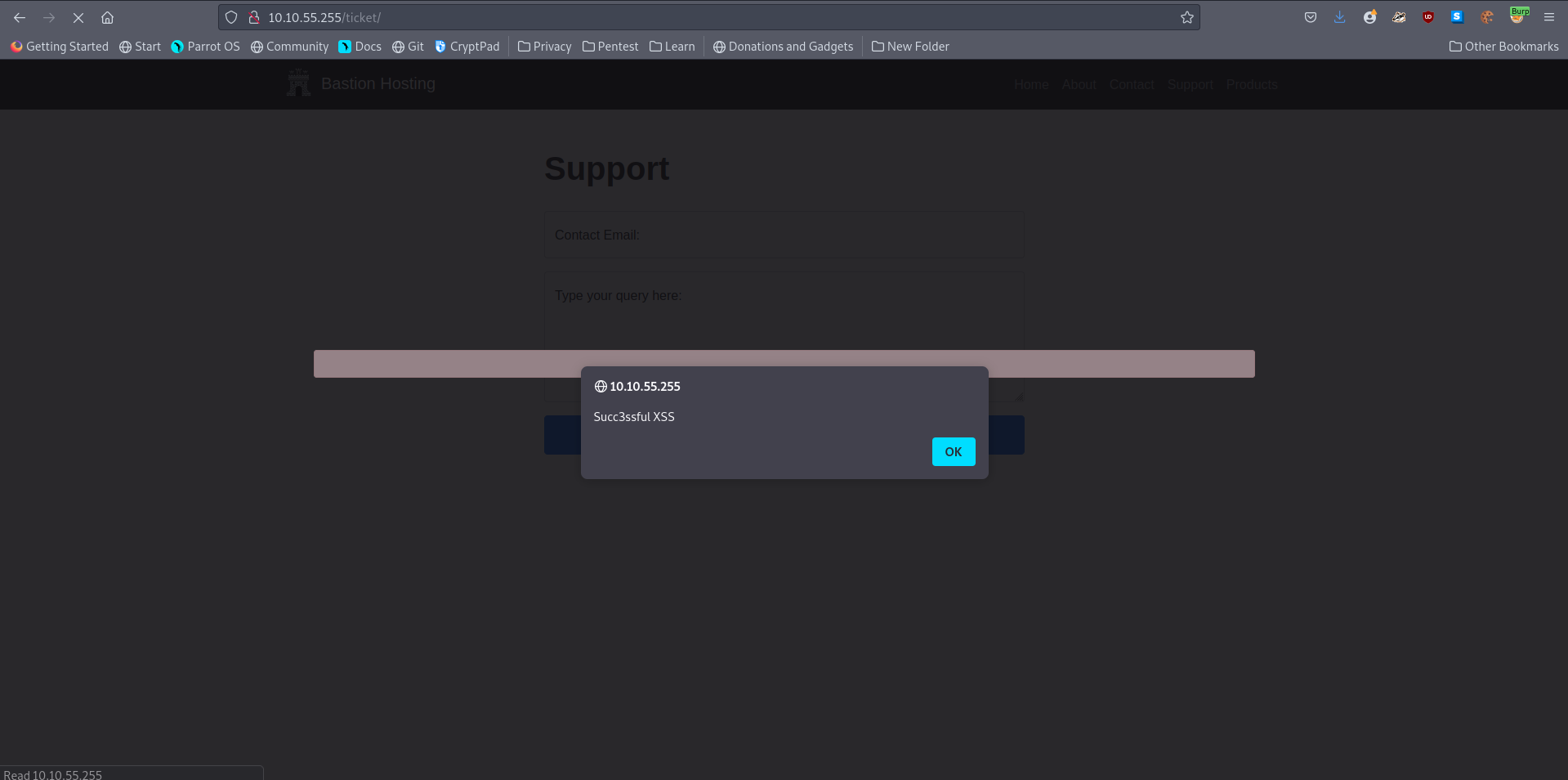Bookmark this page with the star icon
The width and height of the screenshot is (1568, 780).
click(1186, 17)
